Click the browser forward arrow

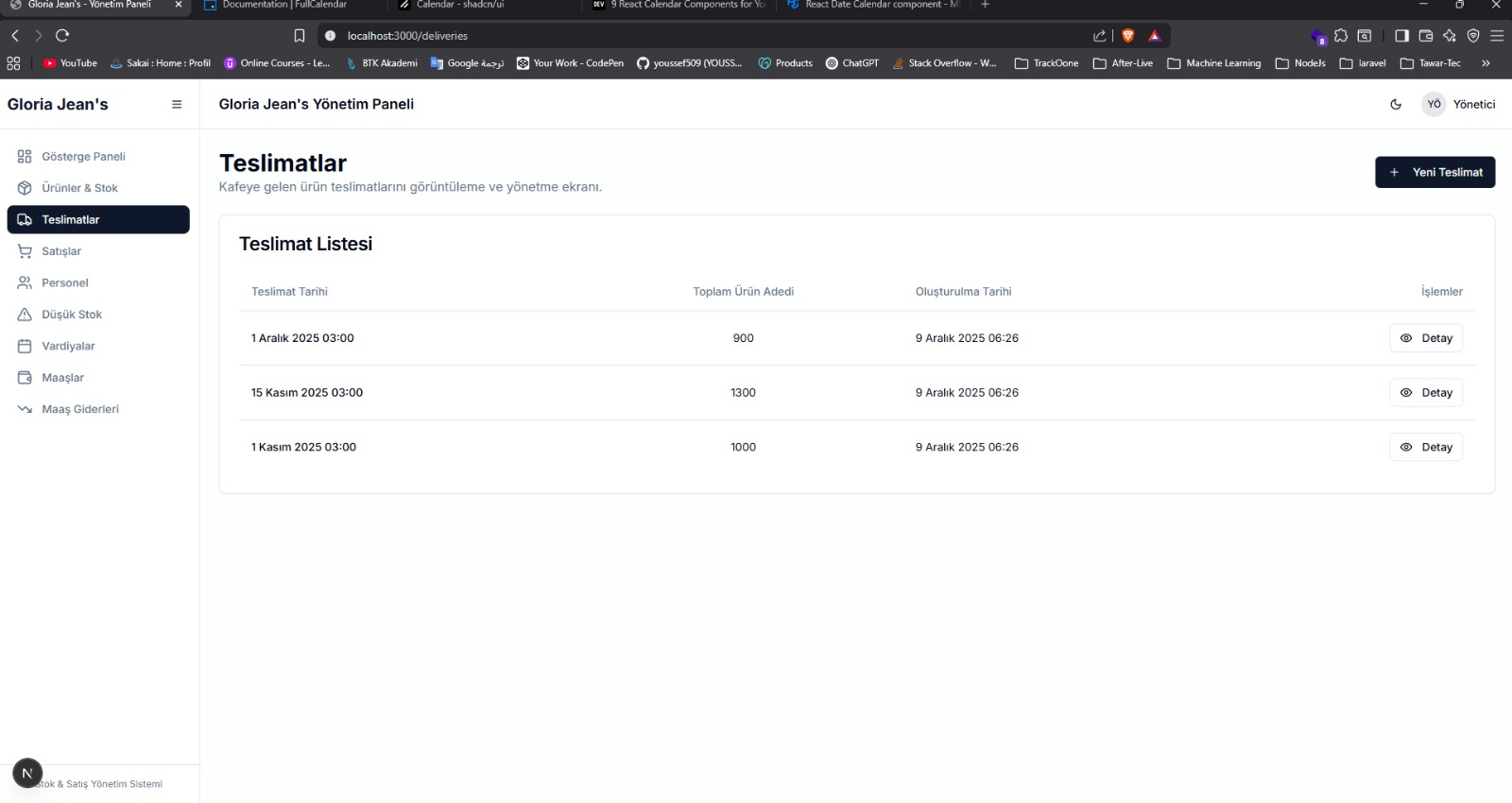click(38, 36)
